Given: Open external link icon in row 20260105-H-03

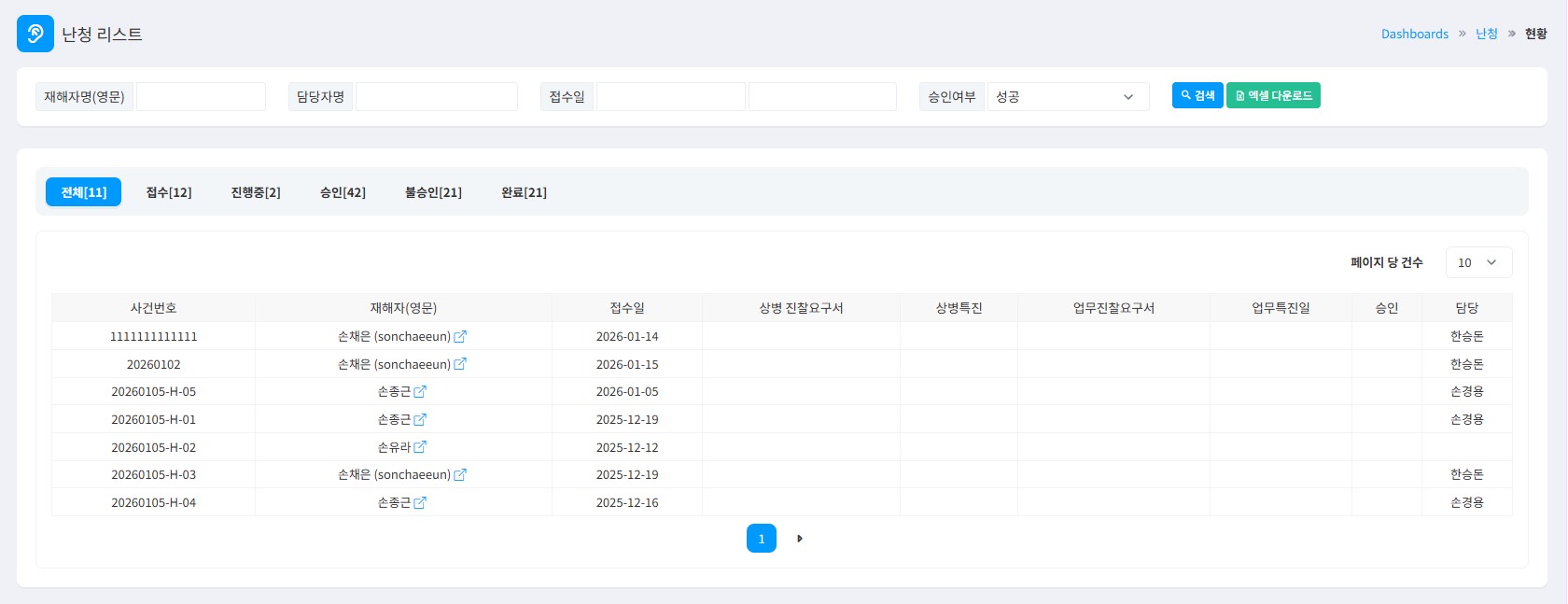Looking at the screenshot, I should click(x=460, y=475).
